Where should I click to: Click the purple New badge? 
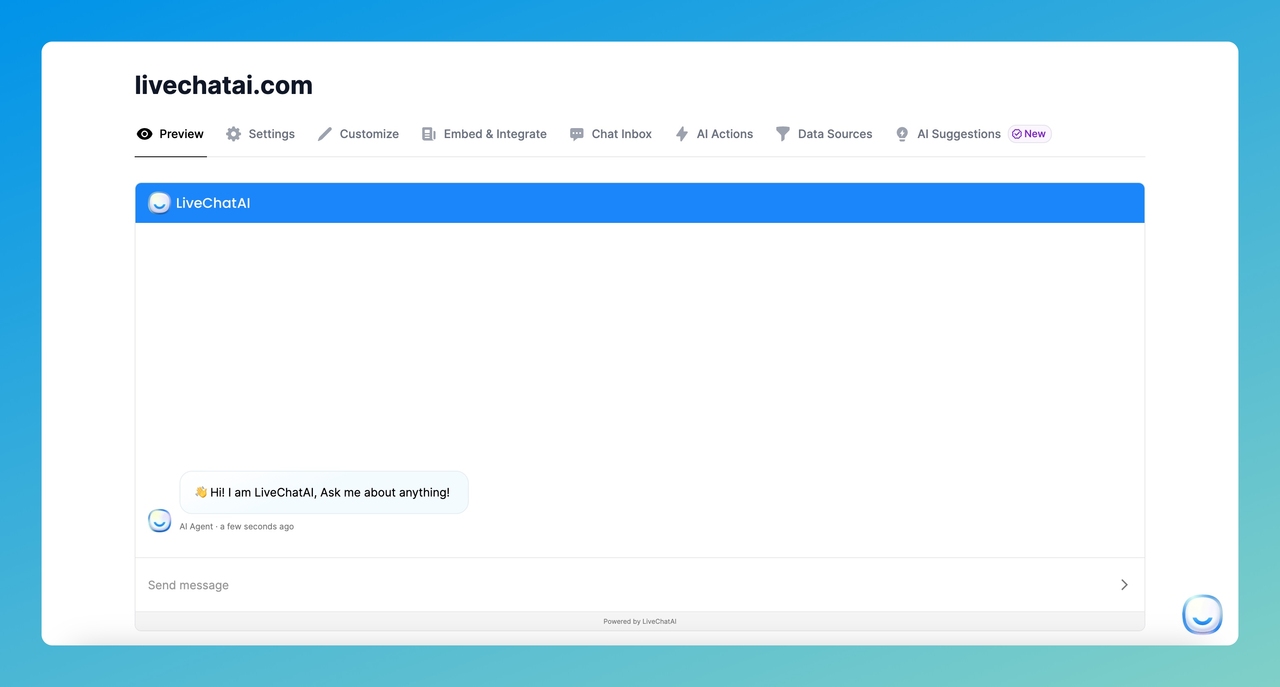[1030, 134]
